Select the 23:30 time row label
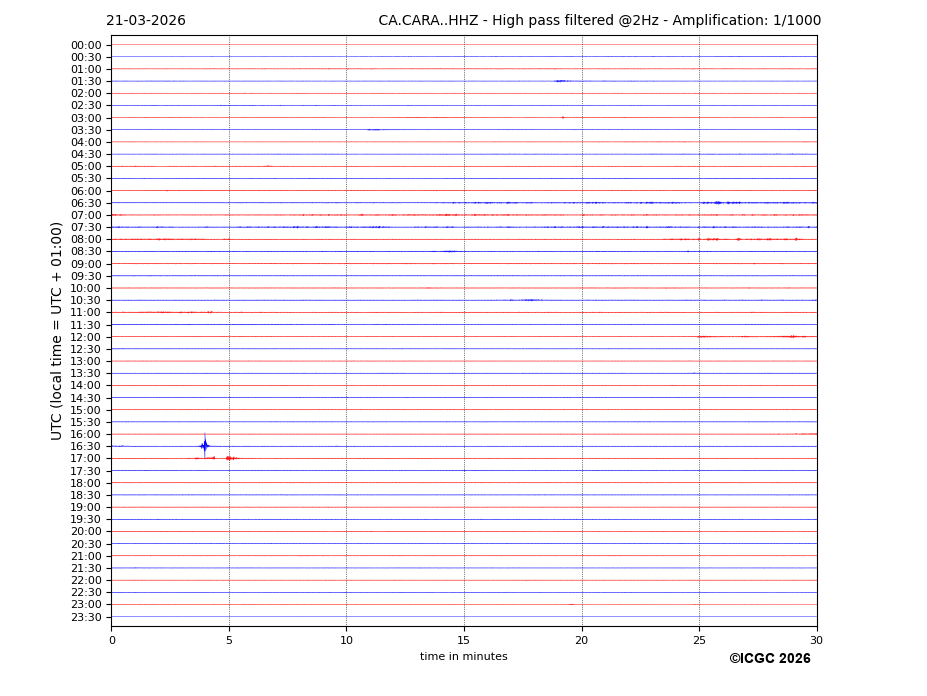This screenshot has height=696, width=927. pos(86,617)
